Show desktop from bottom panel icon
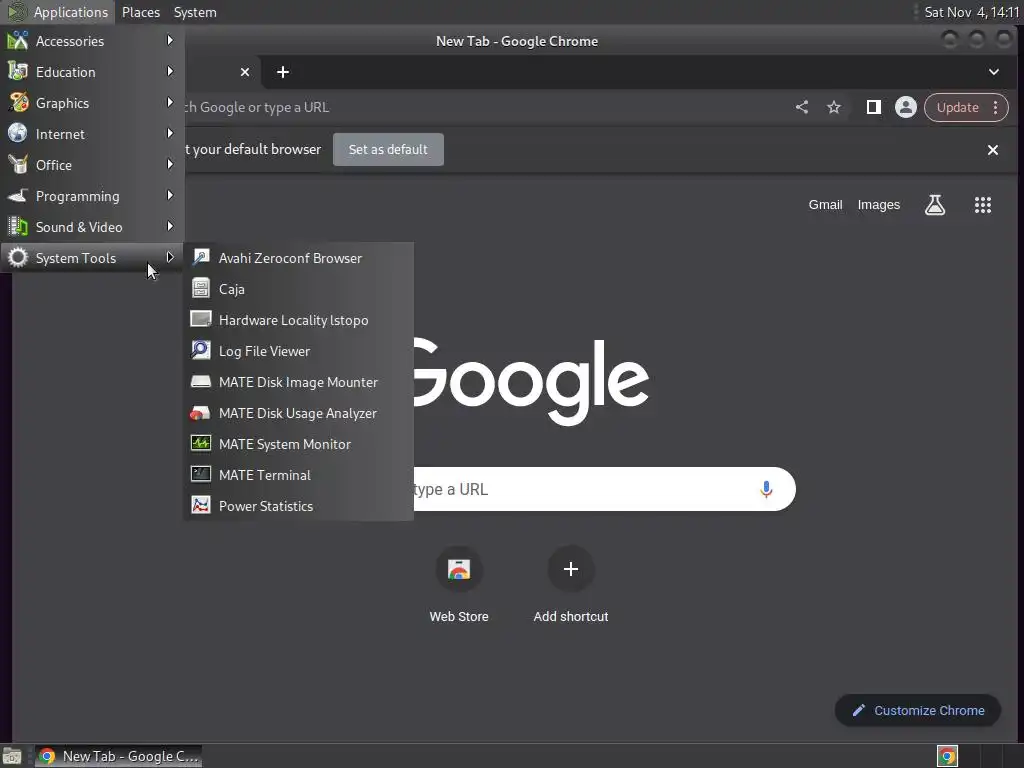 click(12, 756)
